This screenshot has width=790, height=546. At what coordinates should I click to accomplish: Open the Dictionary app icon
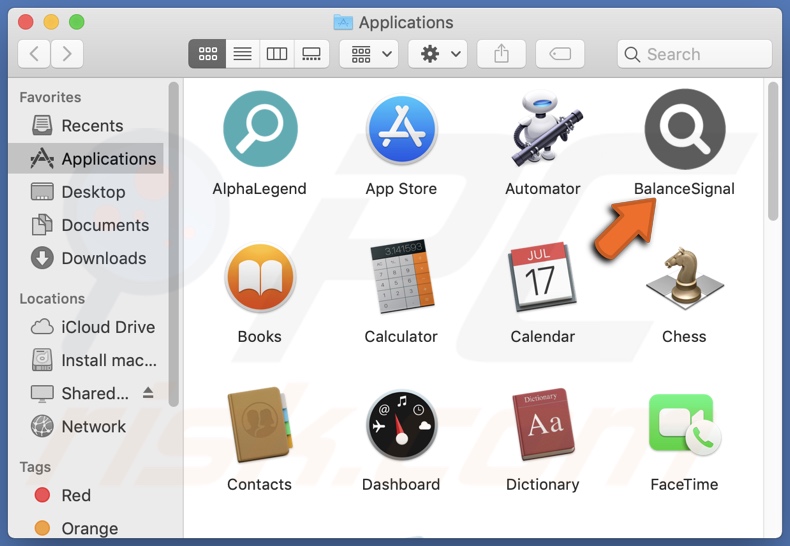pyautogui.click(x=543, y=425)
